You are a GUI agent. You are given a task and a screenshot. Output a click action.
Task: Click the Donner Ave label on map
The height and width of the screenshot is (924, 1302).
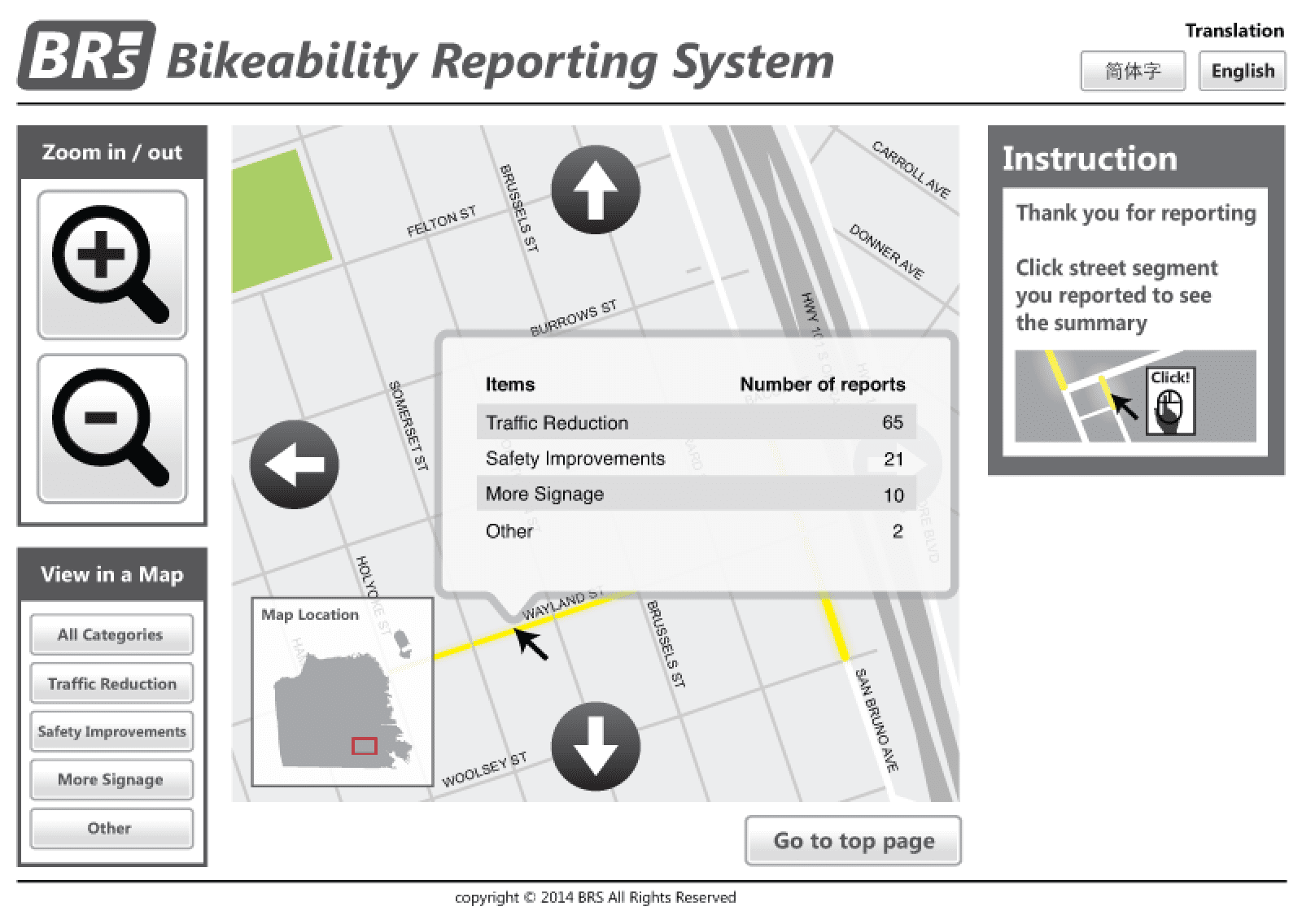click(887, 251)
